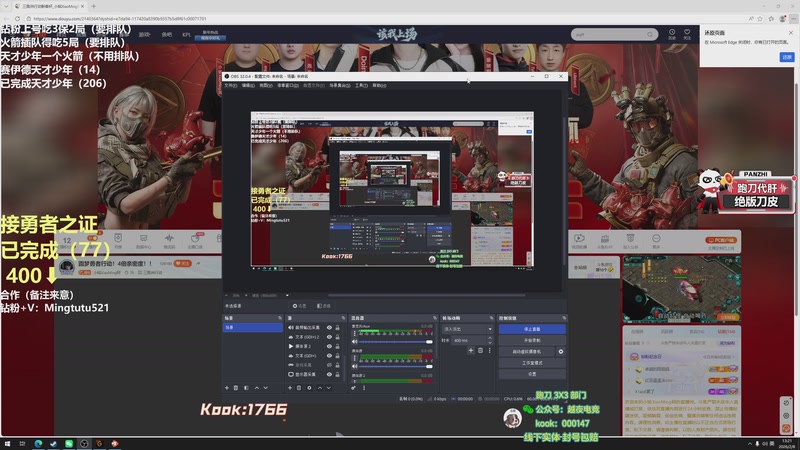Delete selected scene with Scenes trash icon
This screenshot has width=800, height=450.
point(236,388)
